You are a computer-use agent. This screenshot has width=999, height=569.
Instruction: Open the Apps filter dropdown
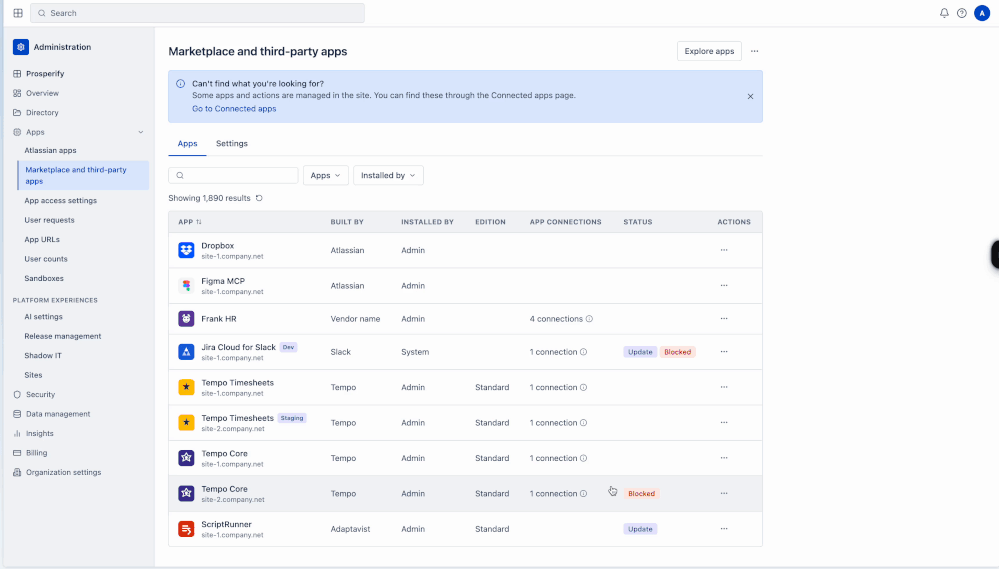[x=326, y=175]
